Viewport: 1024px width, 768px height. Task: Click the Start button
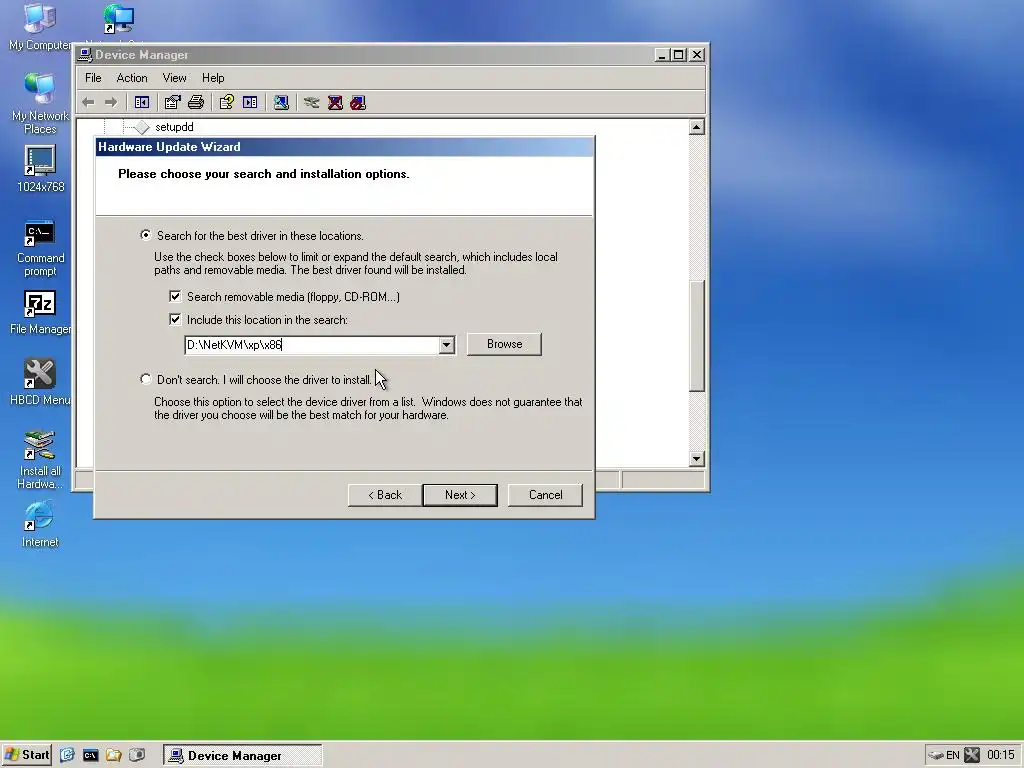pyautogui.click(x=27, y=755)
